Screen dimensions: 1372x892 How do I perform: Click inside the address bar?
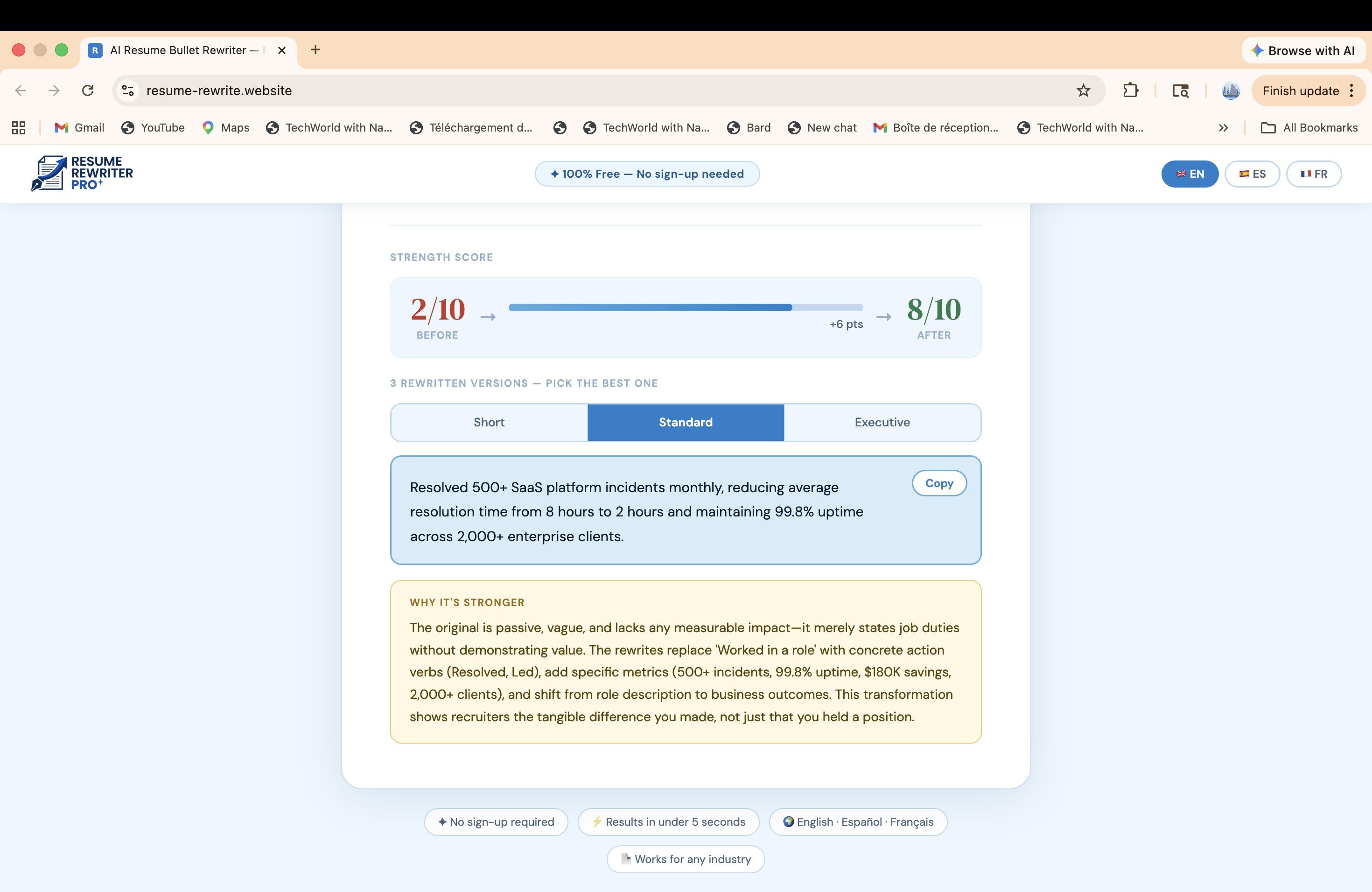[404, 91]
